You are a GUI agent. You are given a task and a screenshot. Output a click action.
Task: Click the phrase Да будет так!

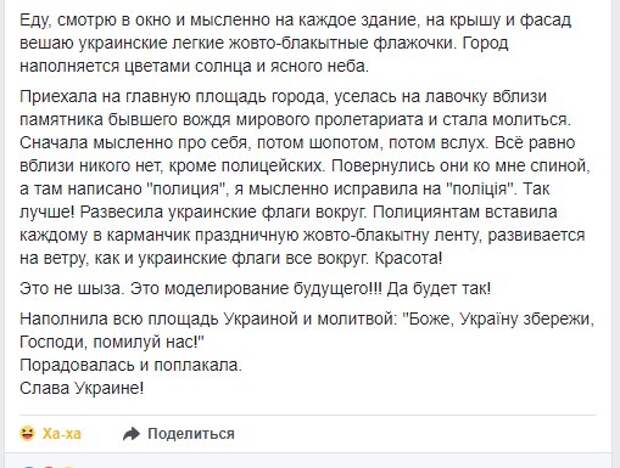click(439, 288)
